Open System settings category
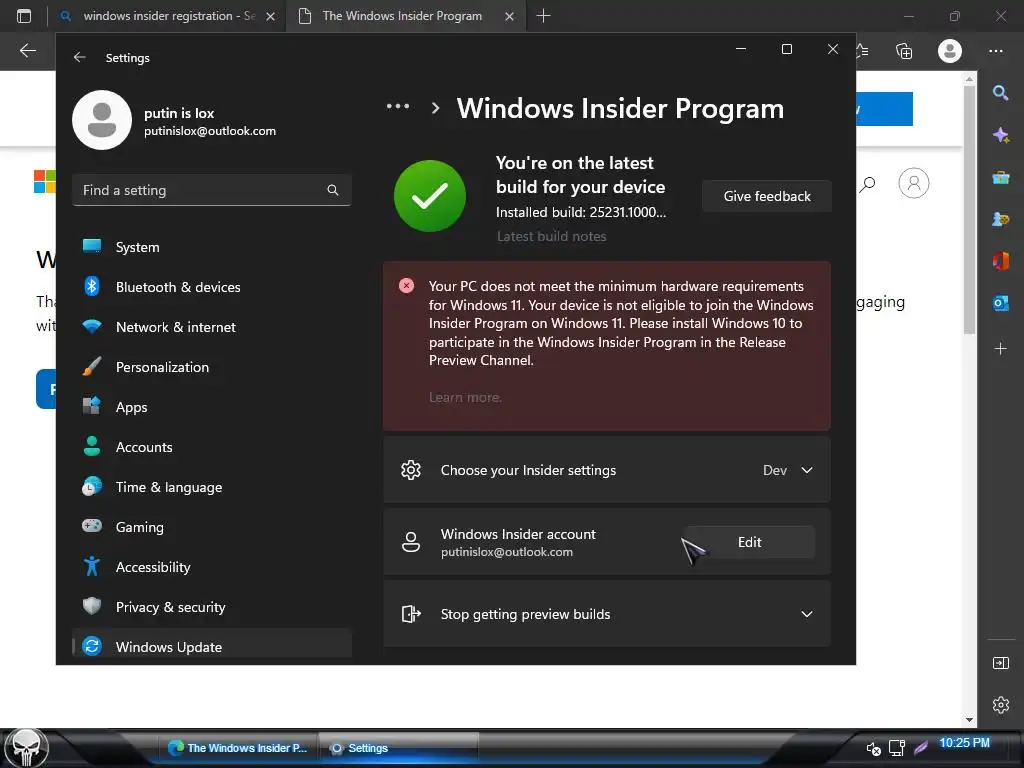 (212, 247)
